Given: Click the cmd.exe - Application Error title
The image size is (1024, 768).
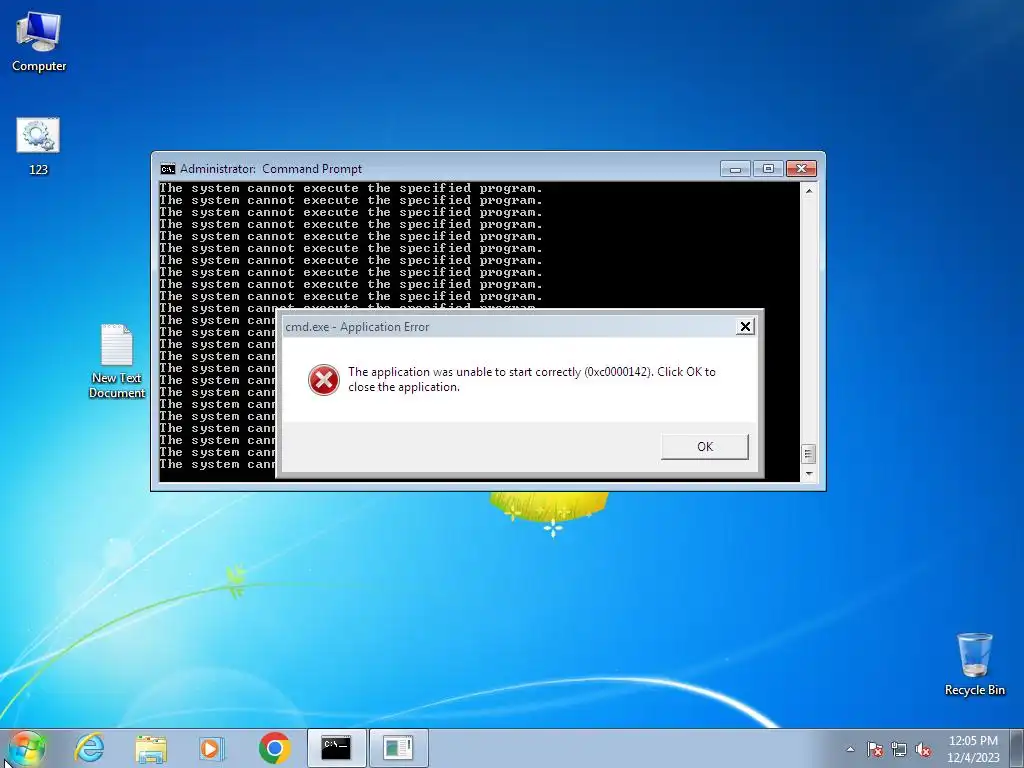Looking at the screenshot, I should click(357, 327).
